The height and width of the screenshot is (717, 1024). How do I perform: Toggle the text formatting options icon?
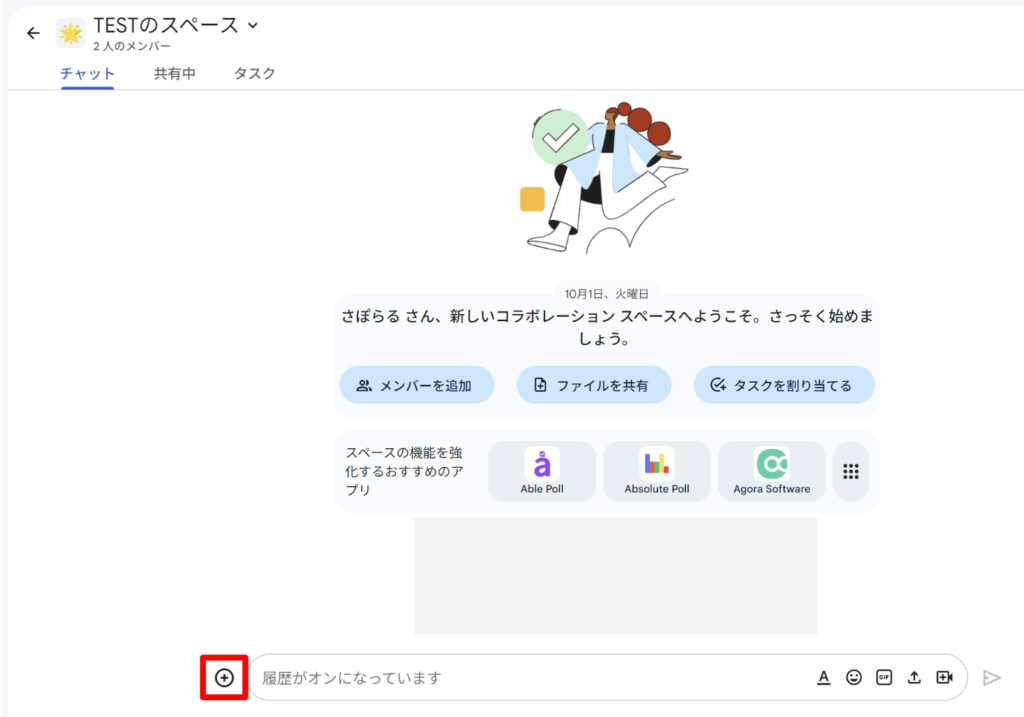coord(824,677)
